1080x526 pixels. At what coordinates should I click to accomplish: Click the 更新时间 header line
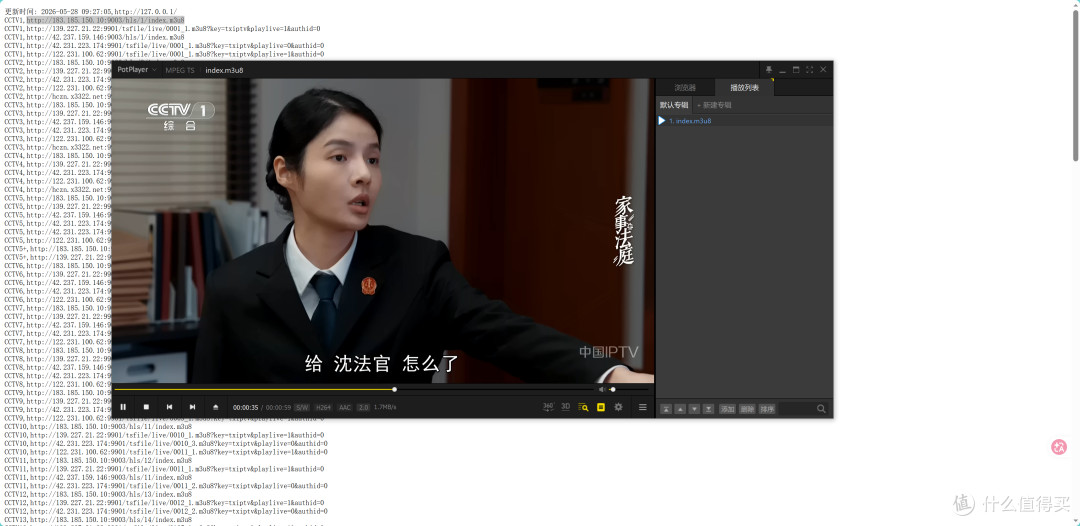click(90, 12)
